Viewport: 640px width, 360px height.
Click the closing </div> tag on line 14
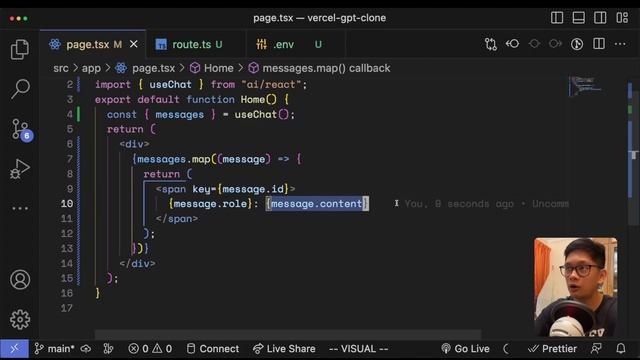tap(138, 264)
